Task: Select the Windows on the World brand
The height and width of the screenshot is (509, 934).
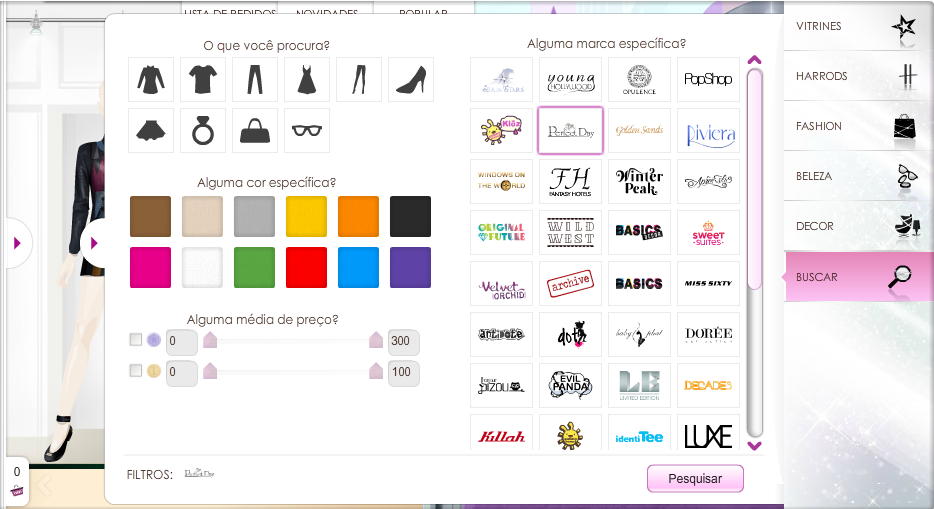Action: pos(502,182)
